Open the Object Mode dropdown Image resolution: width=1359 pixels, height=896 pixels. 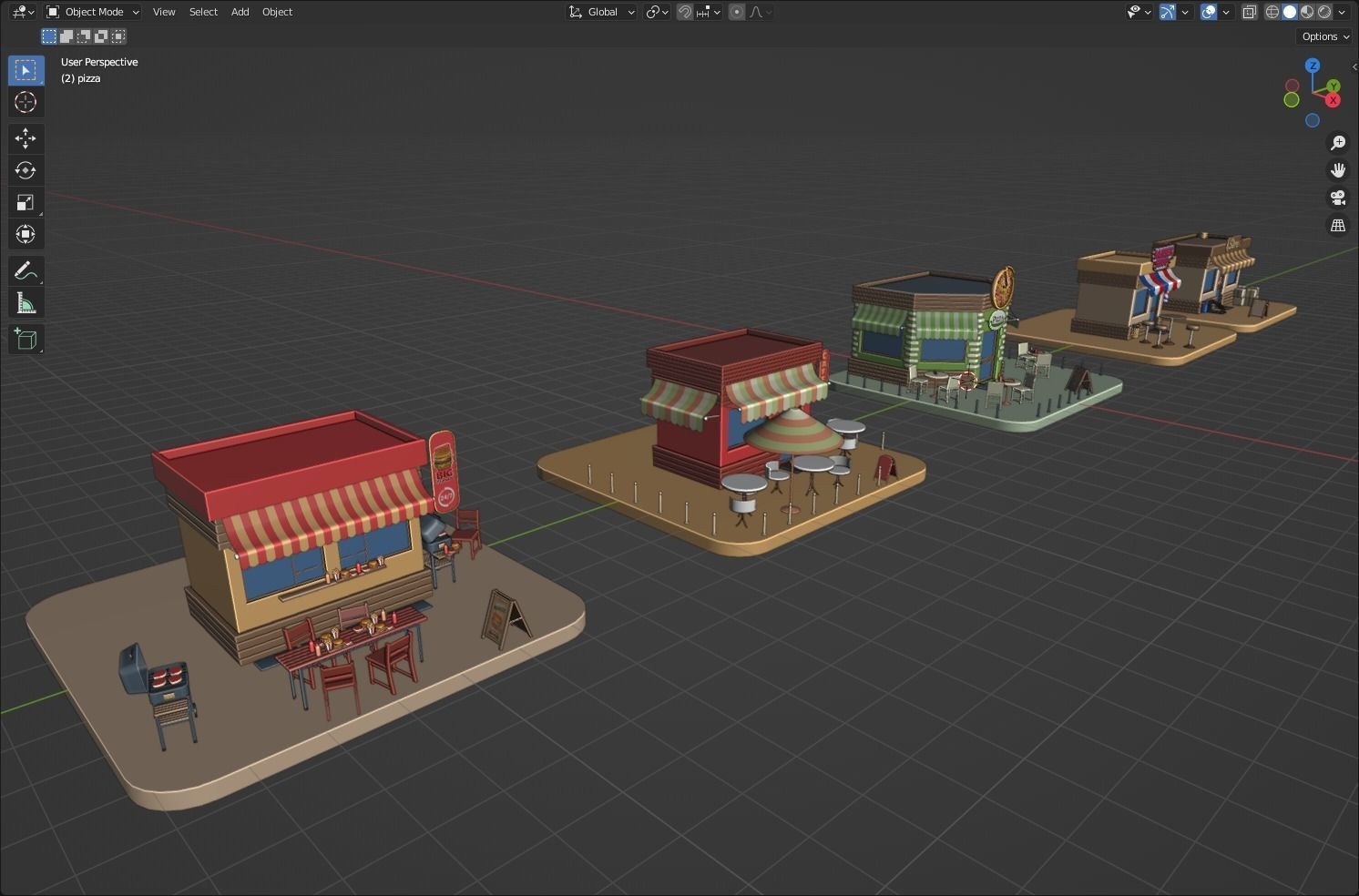[x=93, y=12]
